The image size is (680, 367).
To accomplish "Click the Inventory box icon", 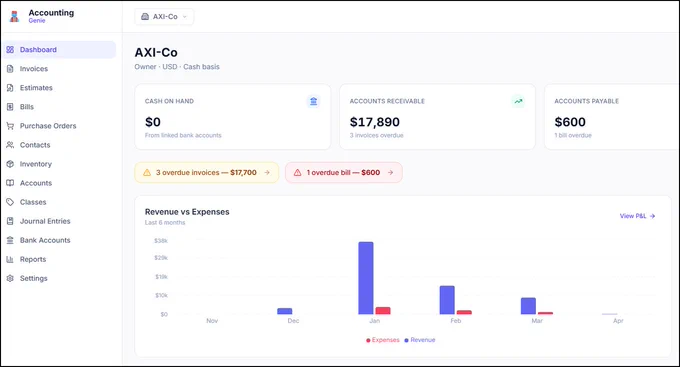I will point(10,164).
